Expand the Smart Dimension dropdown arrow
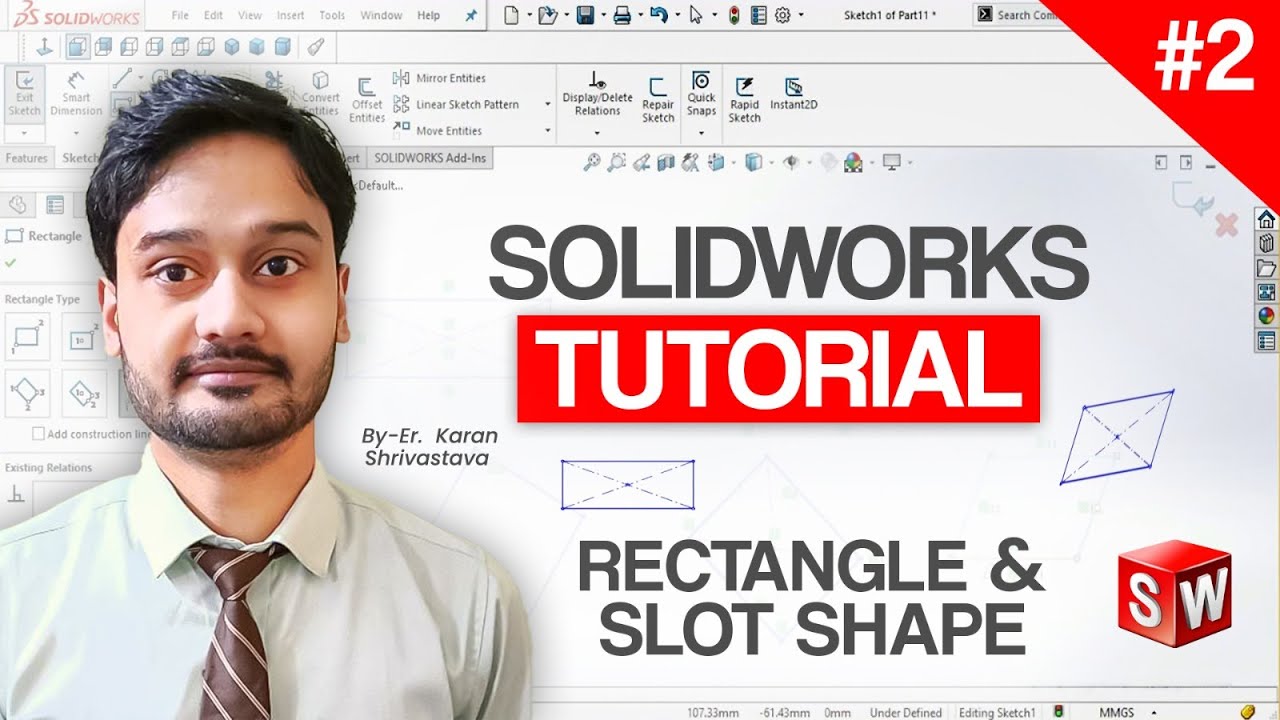Viewport: 1280px width, 720px height. [x=76, y=132]
